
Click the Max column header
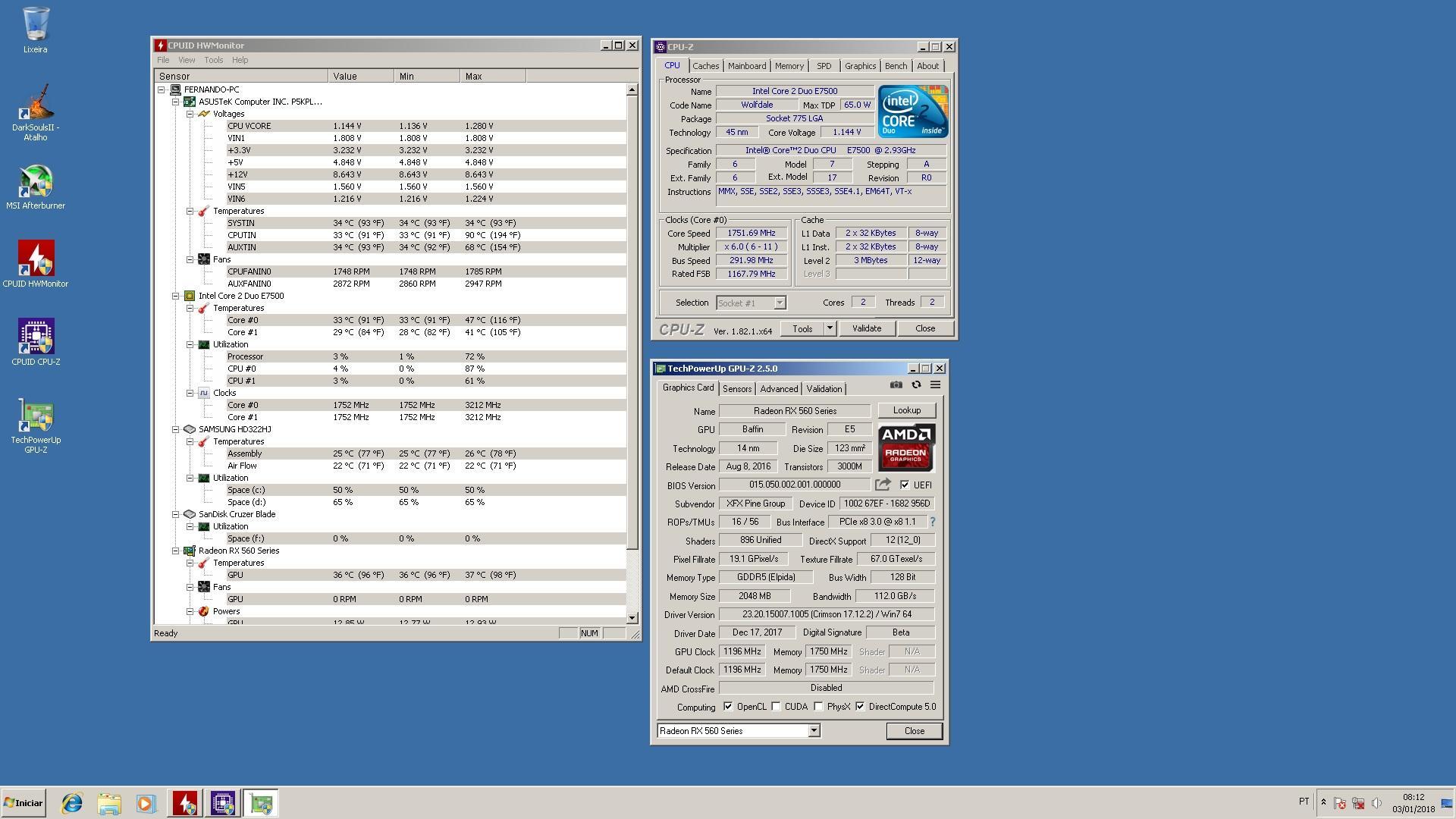point(493,76)
